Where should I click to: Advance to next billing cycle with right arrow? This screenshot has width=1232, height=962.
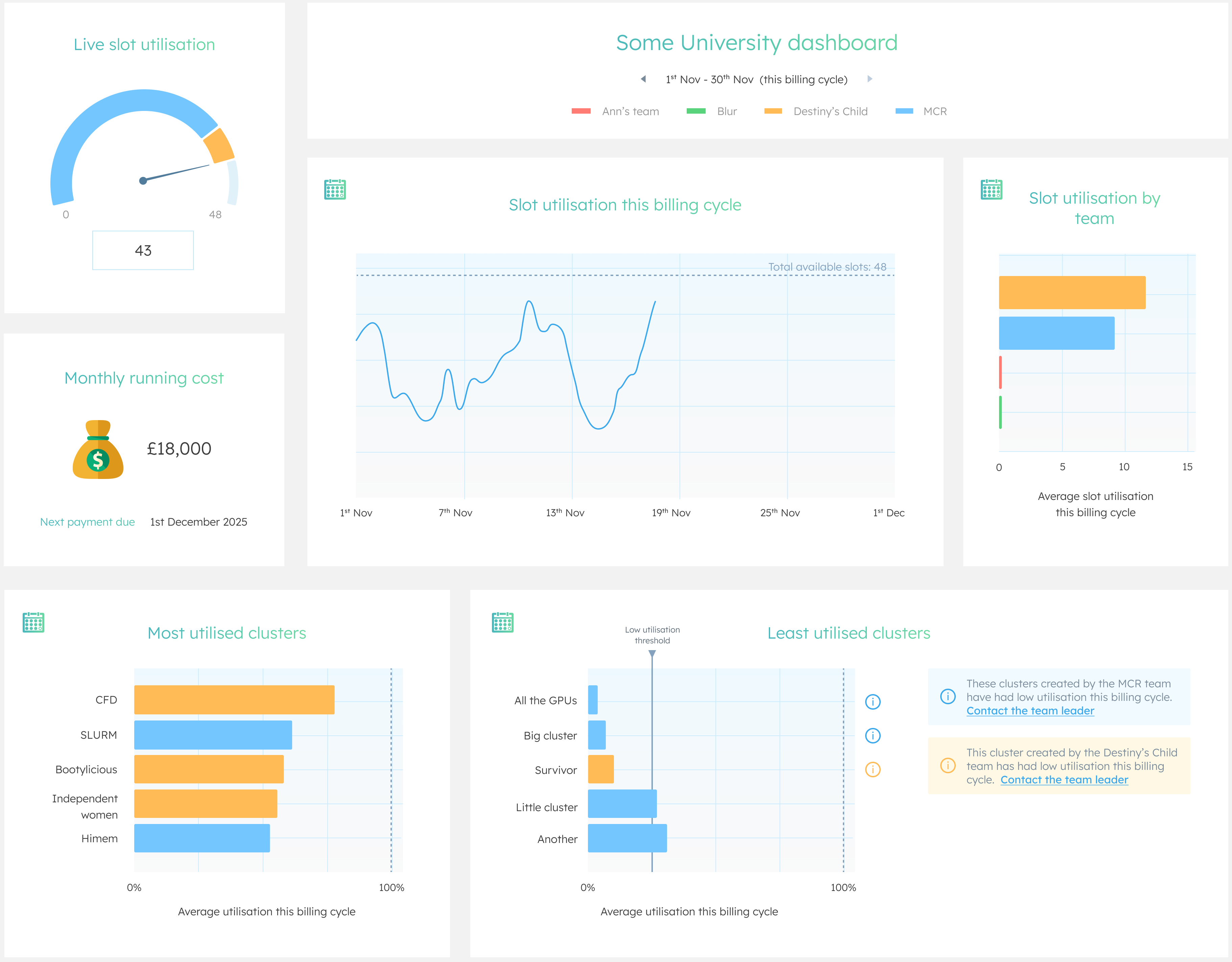869,79
